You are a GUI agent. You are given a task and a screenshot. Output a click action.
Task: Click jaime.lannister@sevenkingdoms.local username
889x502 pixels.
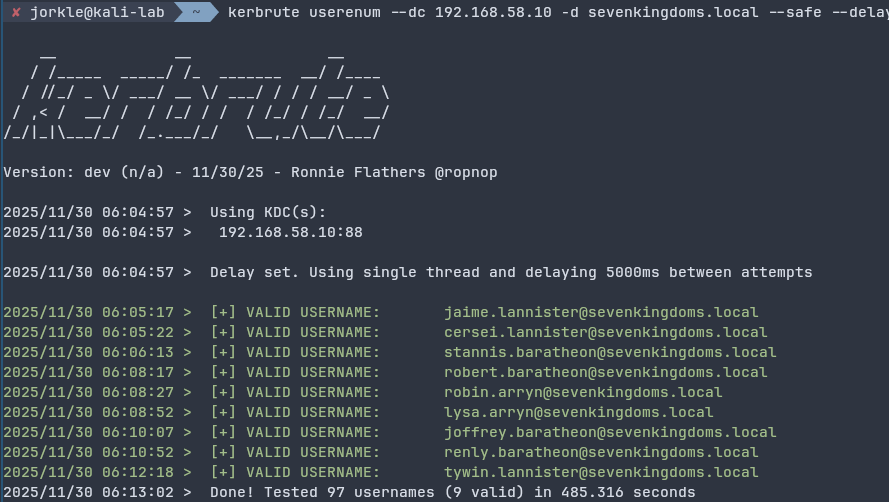(601, 312)
